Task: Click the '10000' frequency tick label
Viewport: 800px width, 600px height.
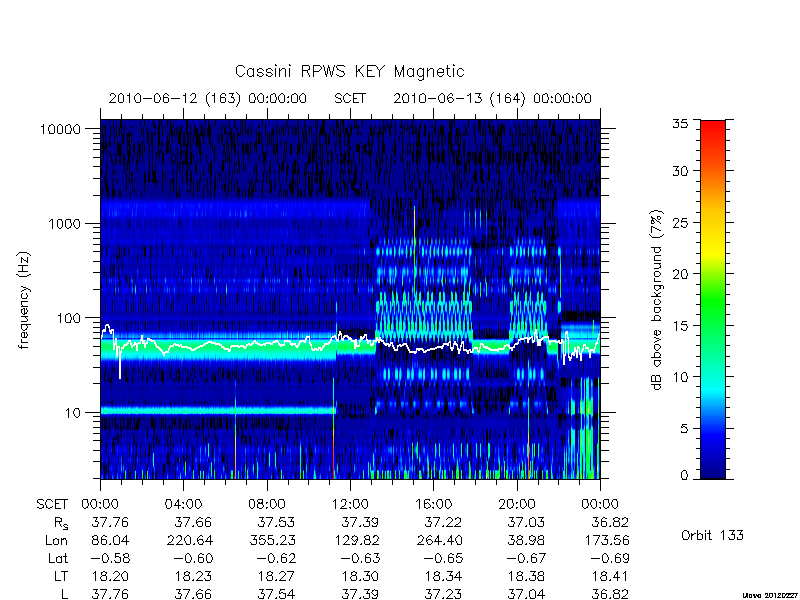Action: (x=60, y=130)
